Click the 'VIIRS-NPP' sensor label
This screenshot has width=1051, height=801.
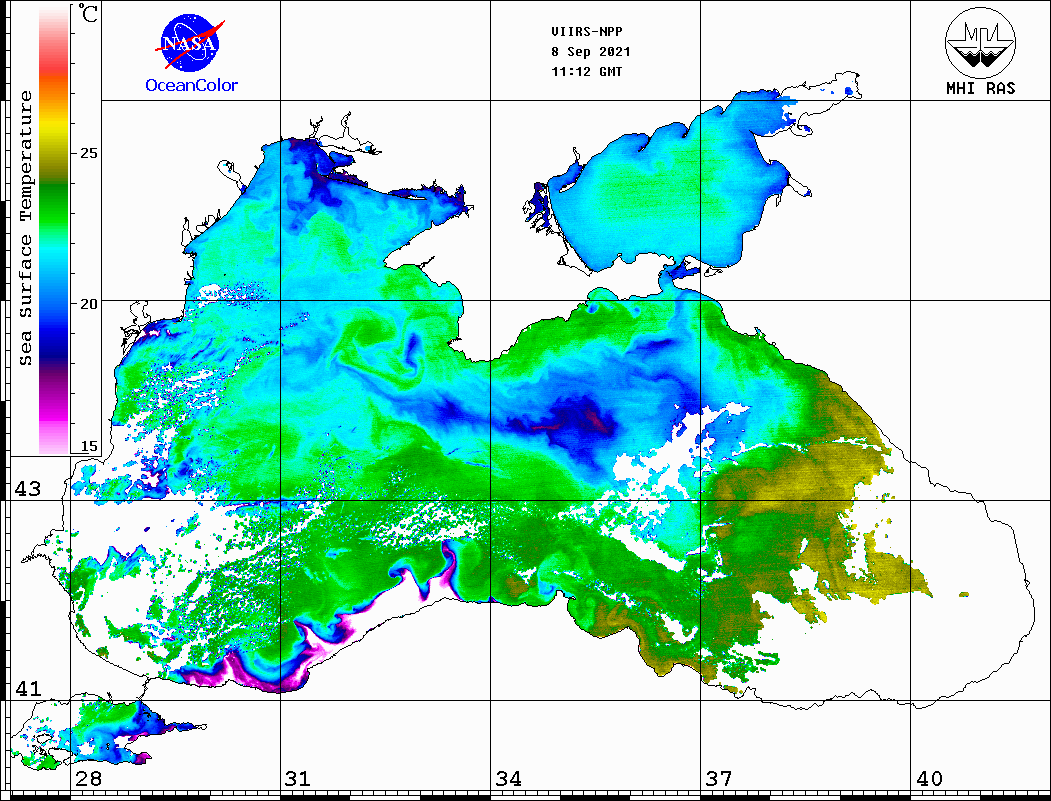[x=586, y=32]
